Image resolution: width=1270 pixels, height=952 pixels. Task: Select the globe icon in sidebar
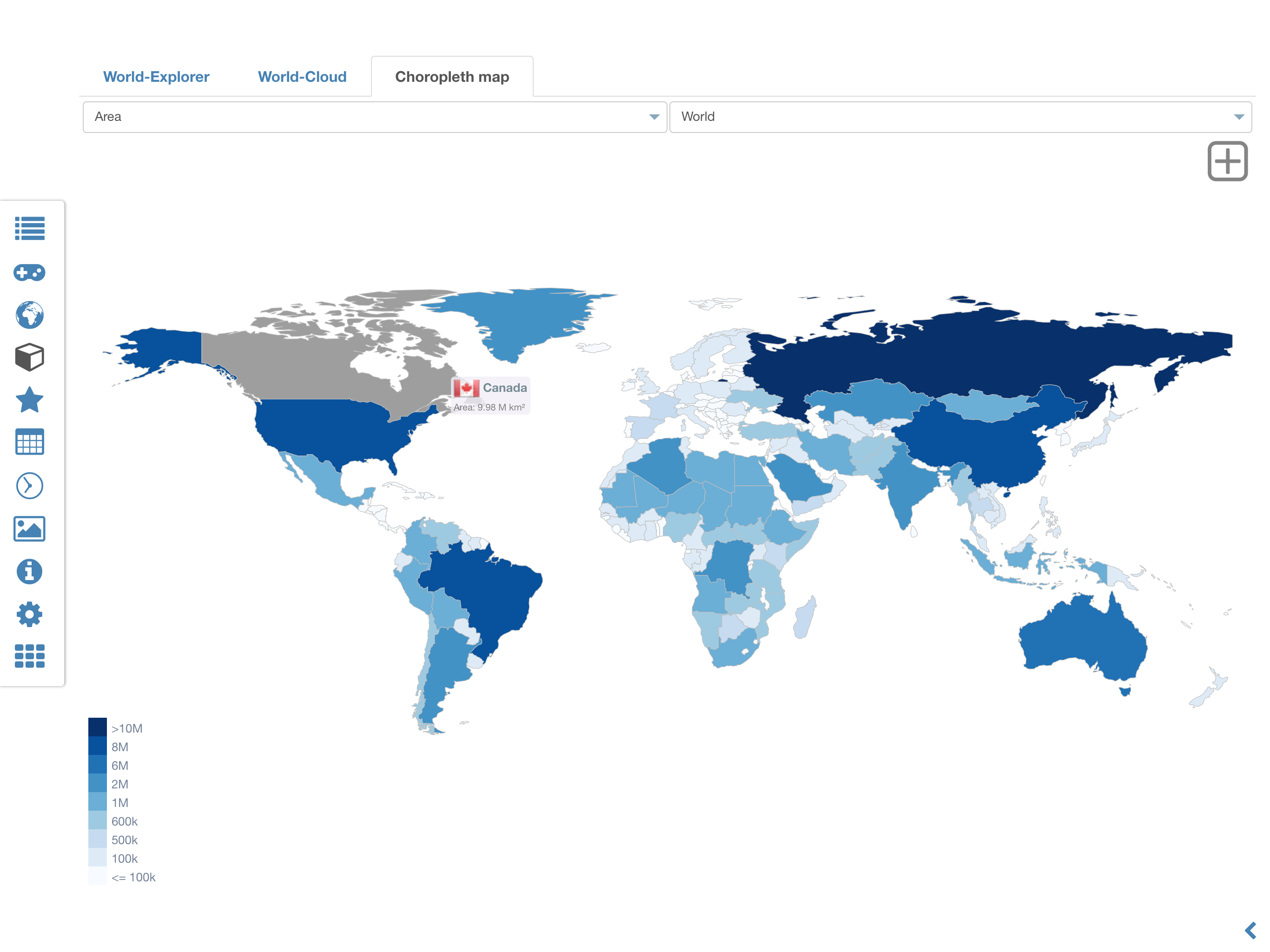(29, 315)
